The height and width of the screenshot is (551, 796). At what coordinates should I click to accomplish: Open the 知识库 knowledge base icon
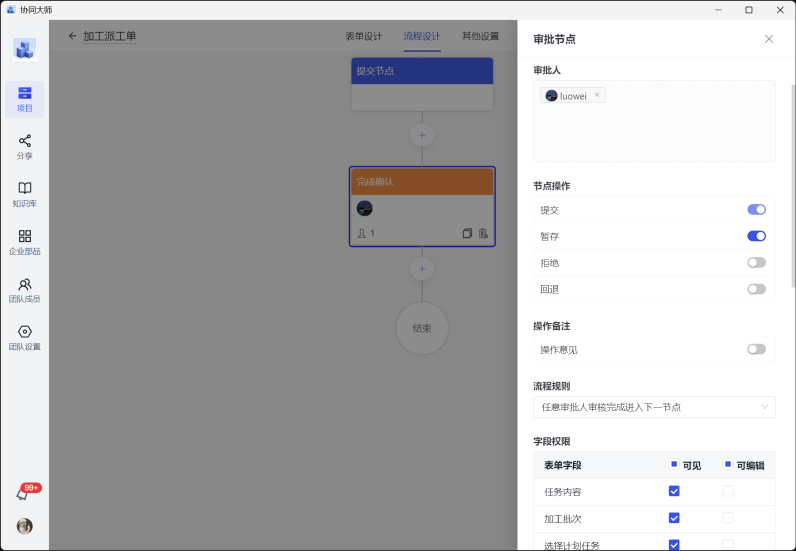pyautogui.click(x=24, y=194)
